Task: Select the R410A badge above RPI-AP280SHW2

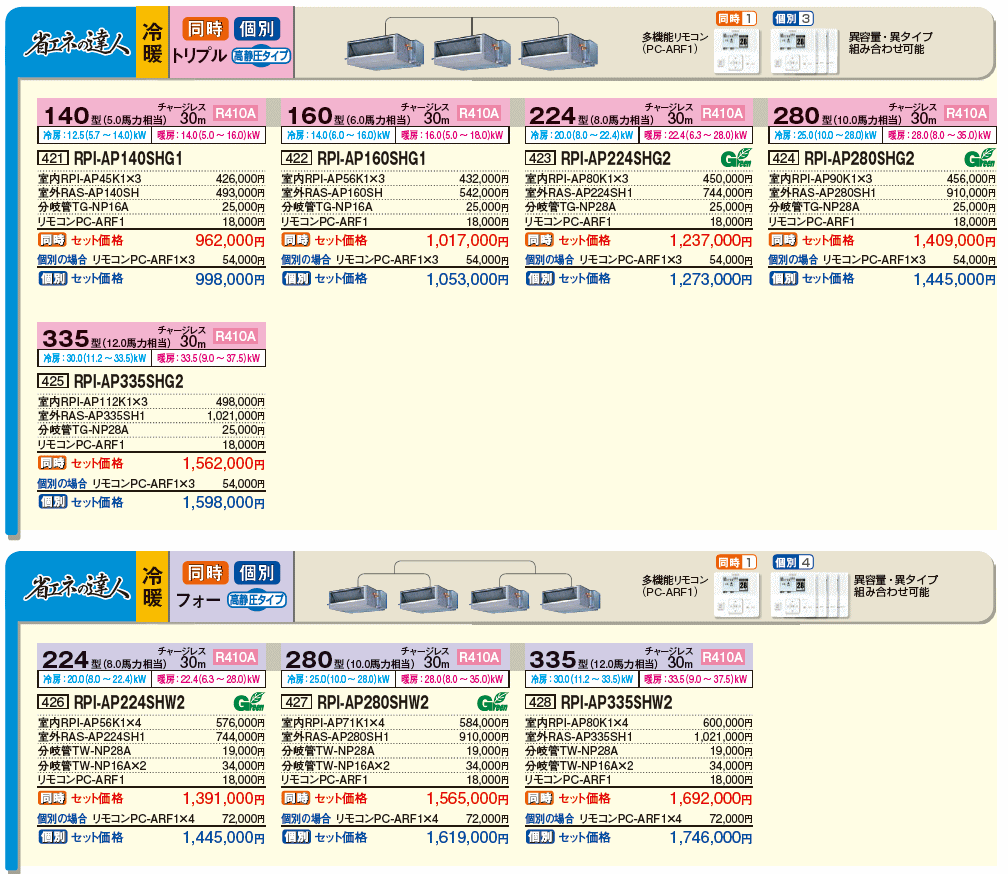Action: [479, 657]
